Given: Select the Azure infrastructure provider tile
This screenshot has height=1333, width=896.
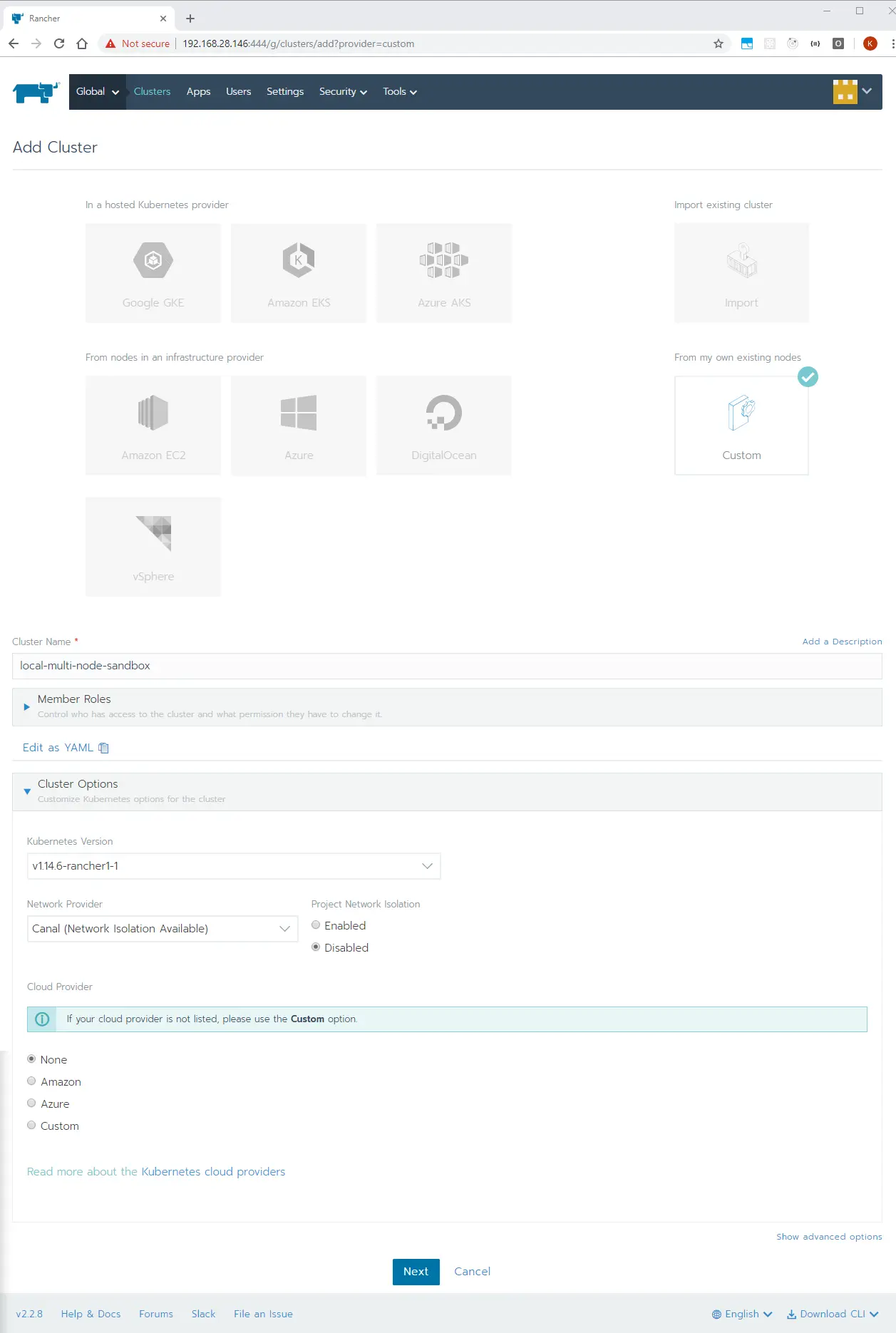Looking at the screenshot, I should click(299, 426).
